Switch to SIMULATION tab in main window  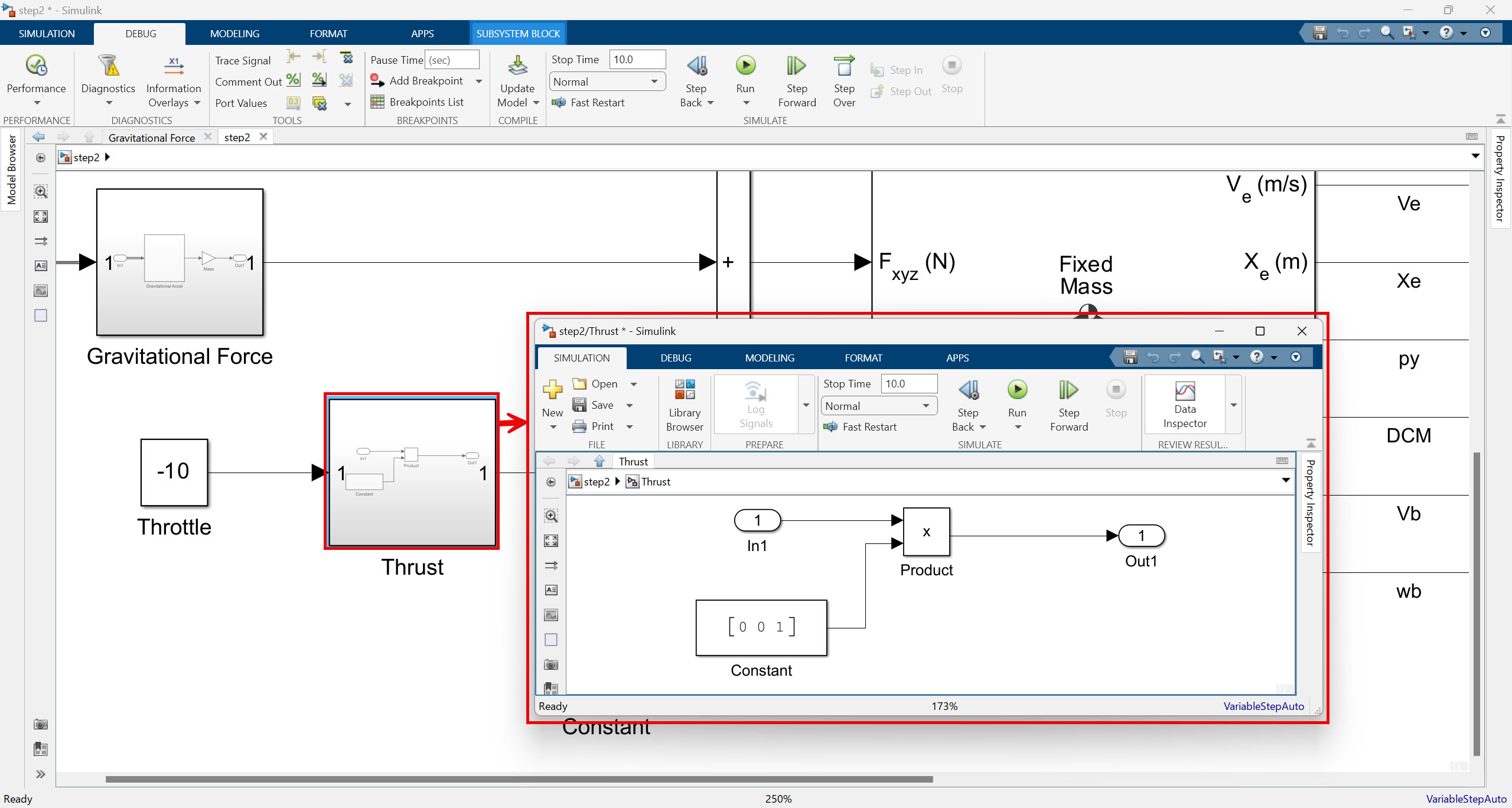(47, 34)
